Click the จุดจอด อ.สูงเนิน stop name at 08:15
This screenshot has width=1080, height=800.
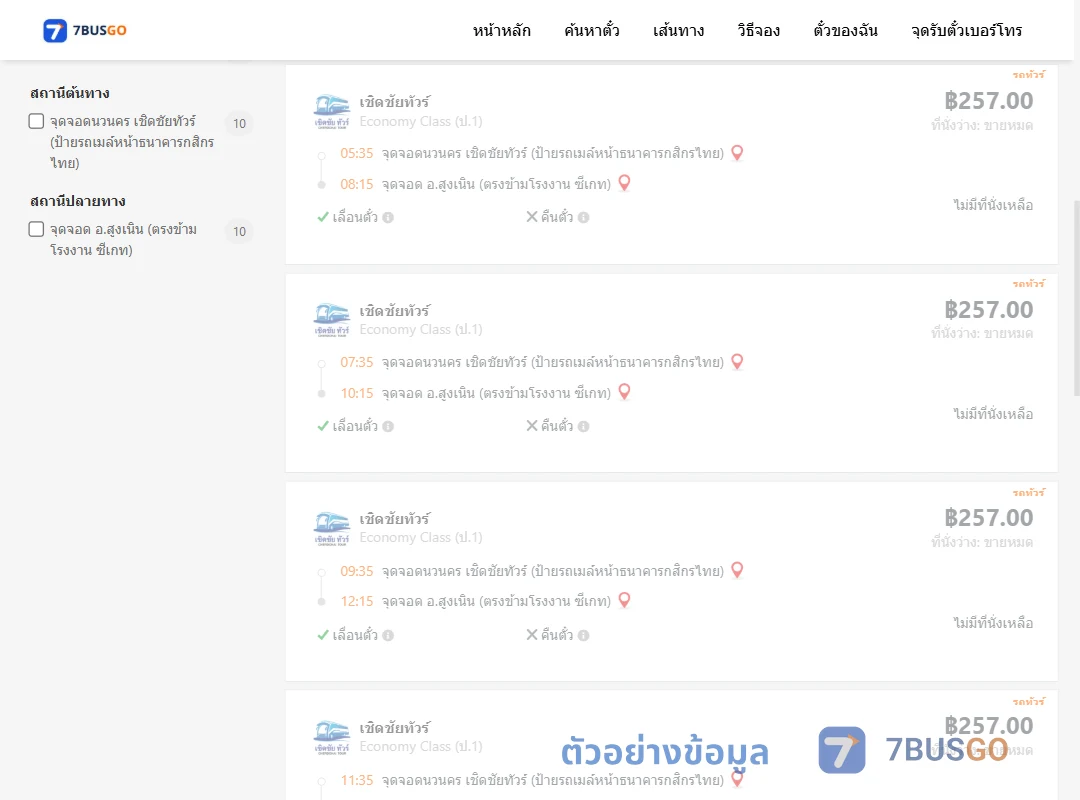click(497, 184)
